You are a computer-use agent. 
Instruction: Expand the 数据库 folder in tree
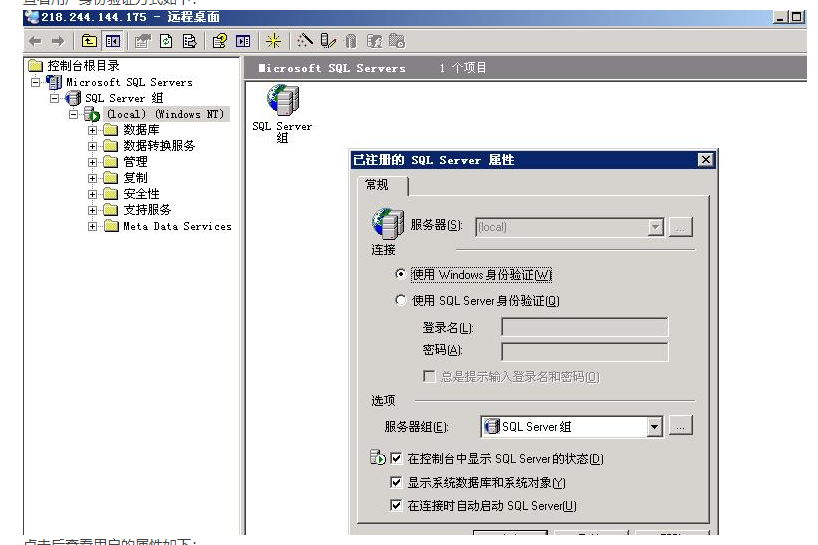coord(93,130)
